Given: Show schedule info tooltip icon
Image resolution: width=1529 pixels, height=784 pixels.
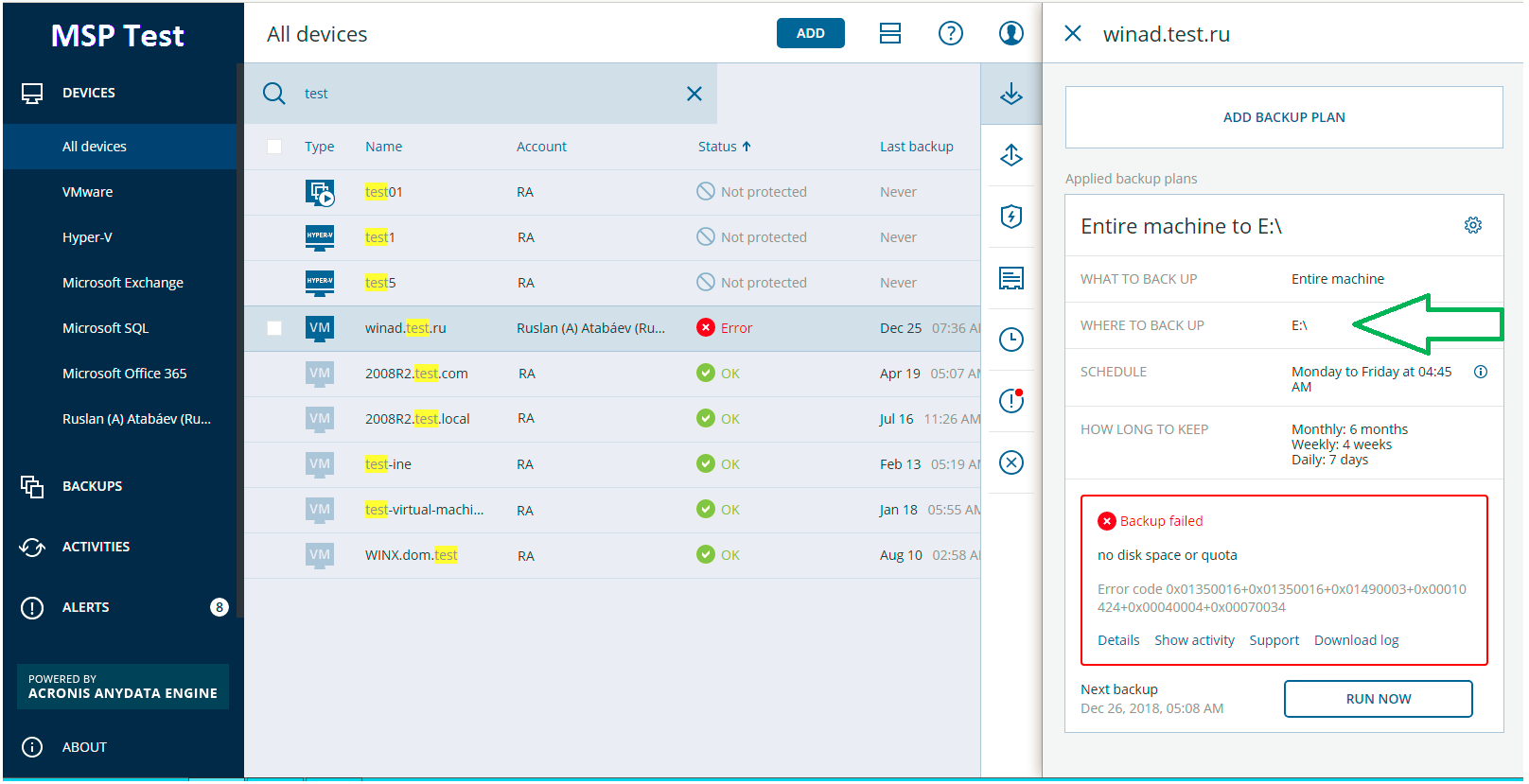Looking at the screenshot, I should click(x=1481, y=372).
